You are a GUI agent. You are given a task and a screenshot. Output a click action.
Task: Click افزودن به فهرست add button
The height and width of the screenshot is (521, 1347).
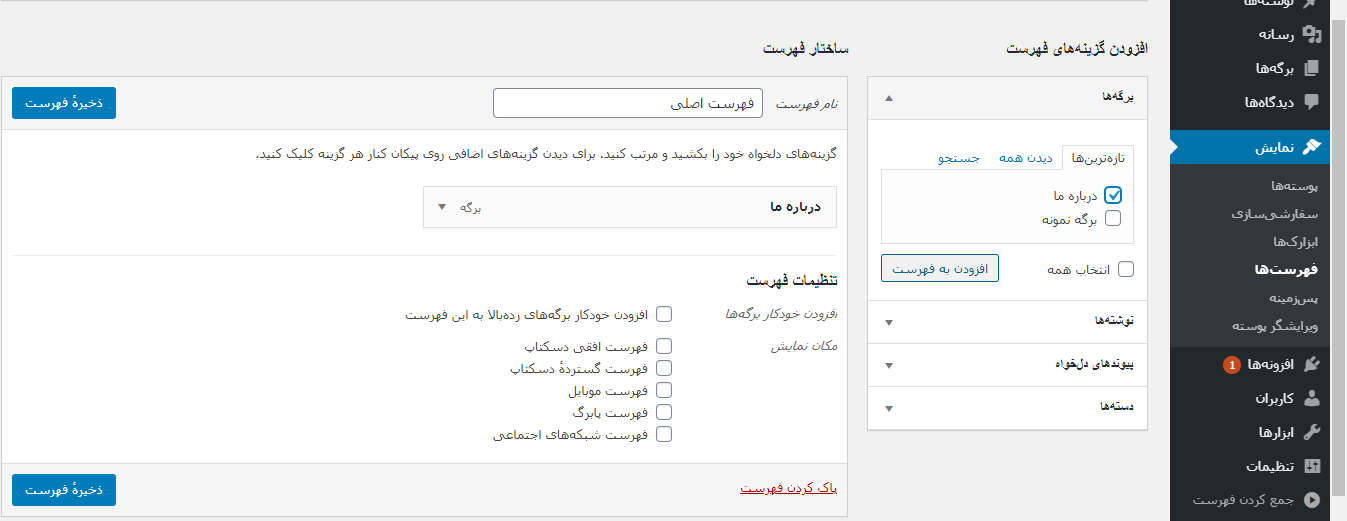[940, 269]
